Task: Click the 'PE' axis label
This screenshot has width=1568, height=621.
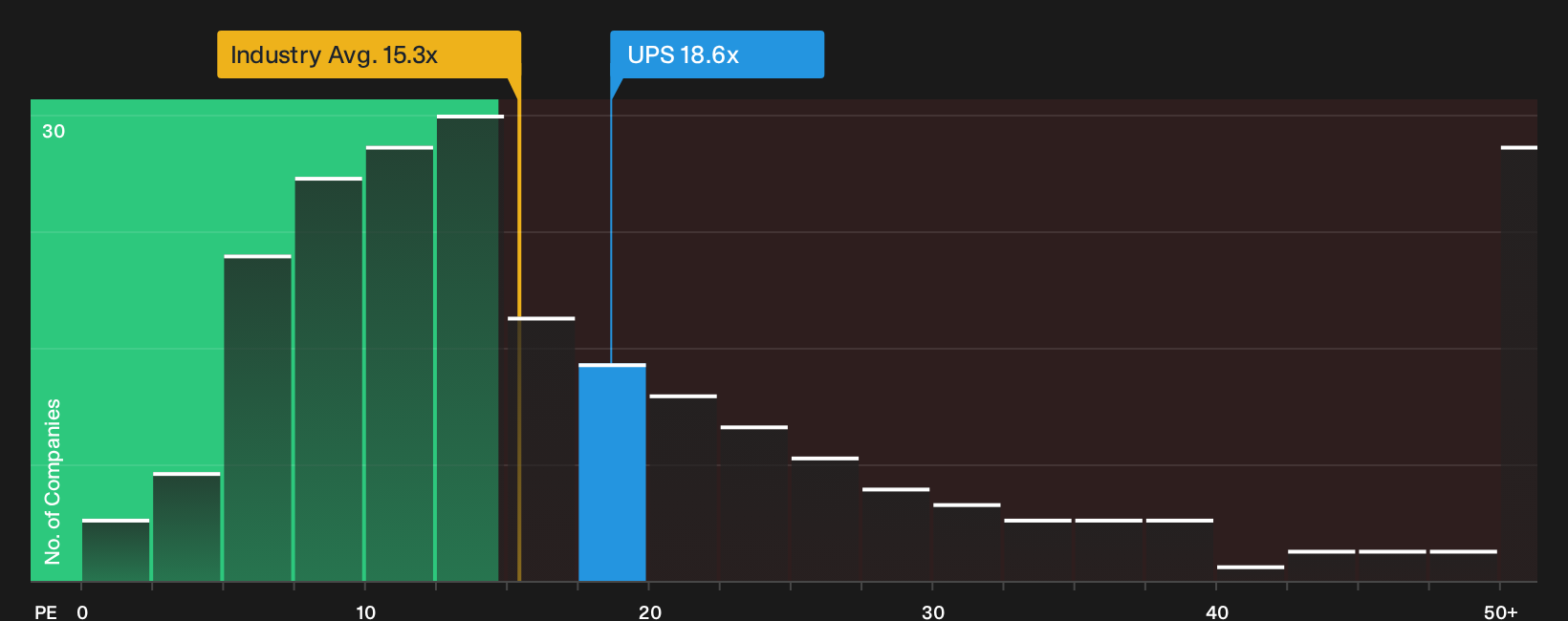Action: tap(46, 611)
